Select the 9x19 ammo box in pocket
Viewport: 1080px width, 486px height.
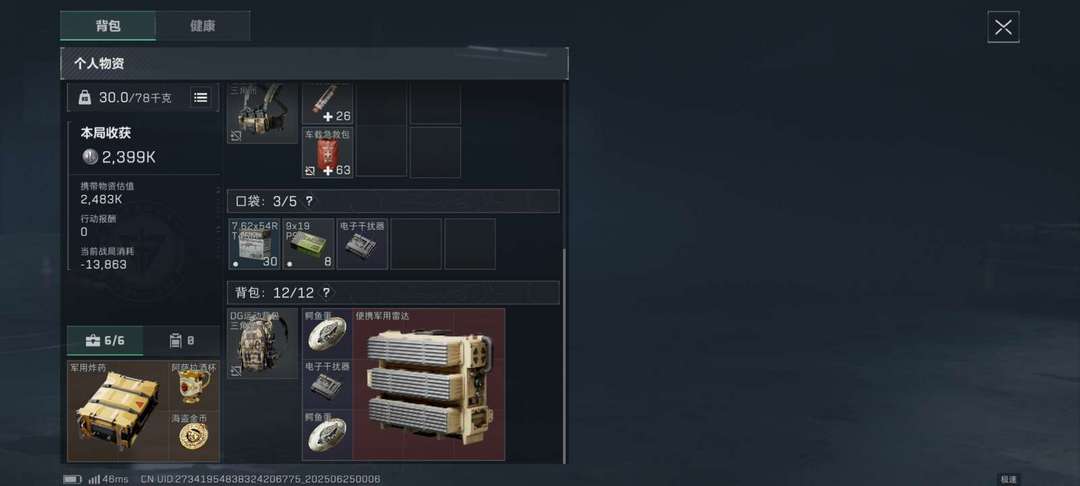(308, 244)
